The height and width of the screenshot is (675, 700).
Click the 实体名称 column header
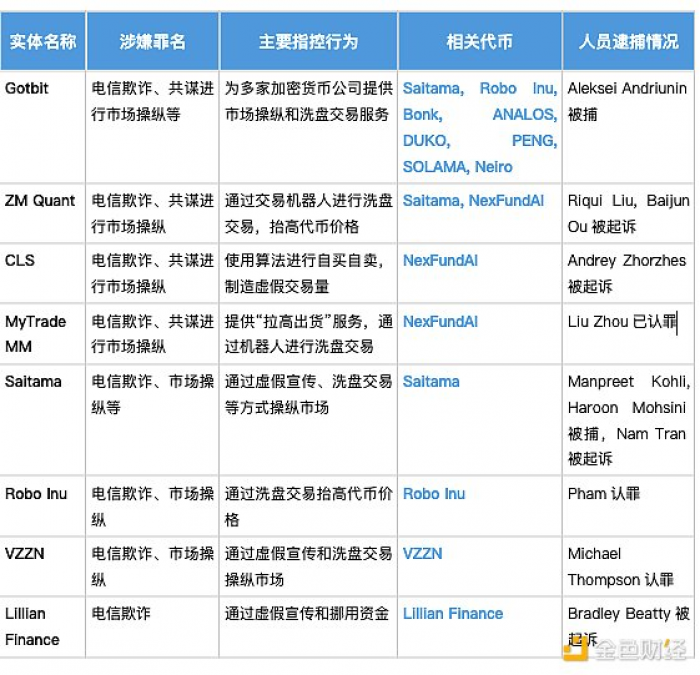(x=43, y=42)
